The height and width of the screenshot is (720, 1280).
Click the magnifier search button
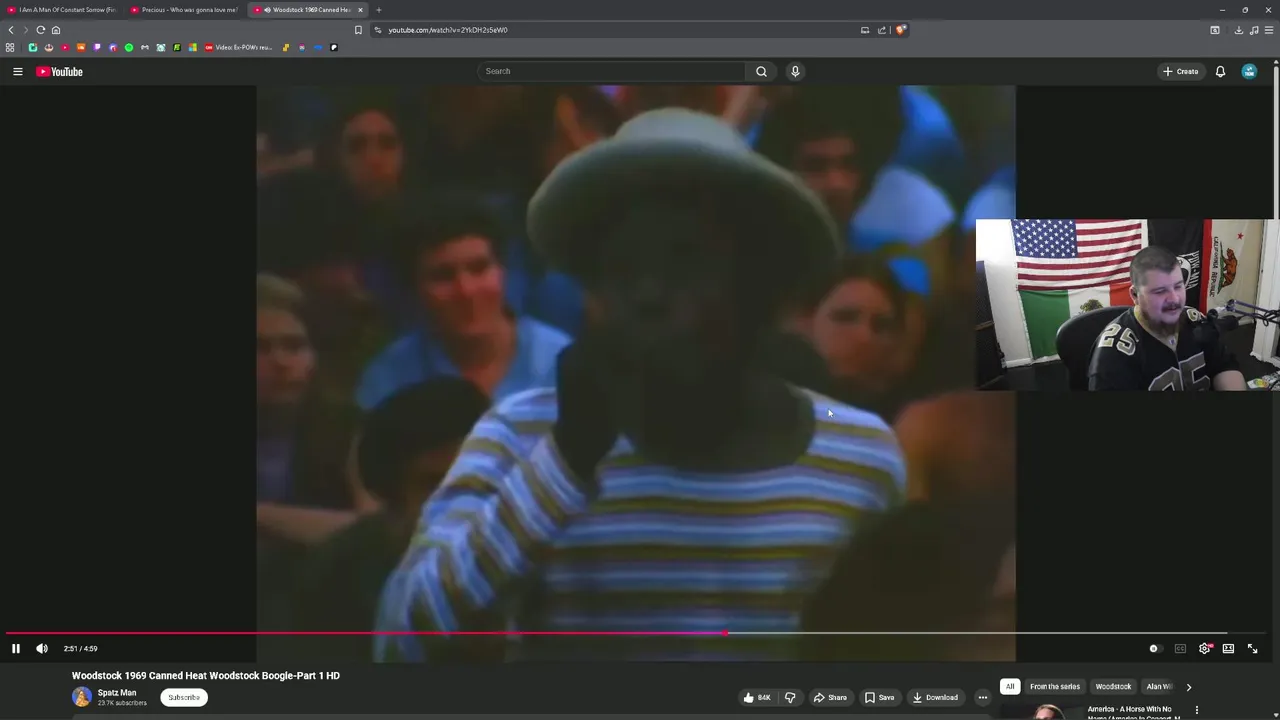click(x=761, y=71)
